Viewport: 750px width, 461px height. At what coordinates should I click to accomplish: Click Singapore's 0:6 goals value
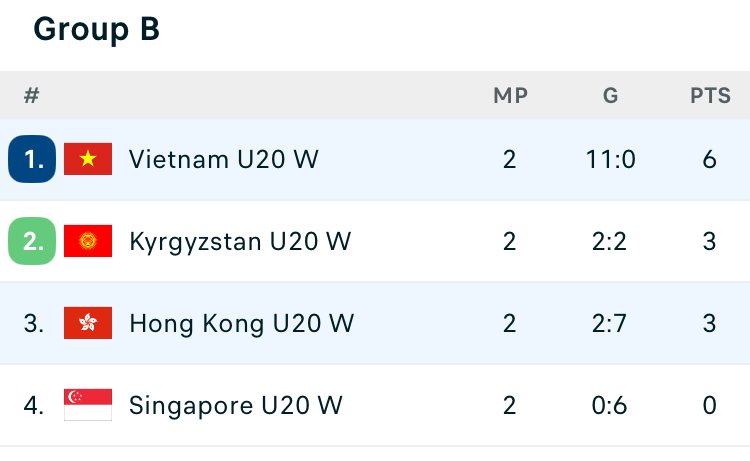609,406
